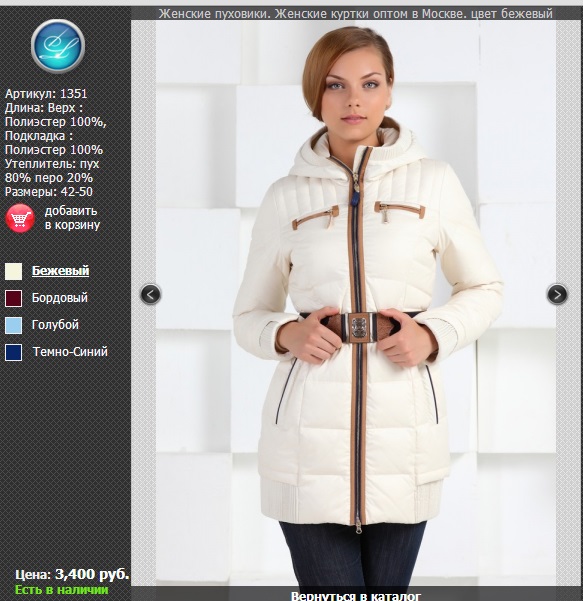The width and height of the screenshot is (583, 601).
Task: Click the price '3,400 руб.'
Action: (x=92, y=574)
